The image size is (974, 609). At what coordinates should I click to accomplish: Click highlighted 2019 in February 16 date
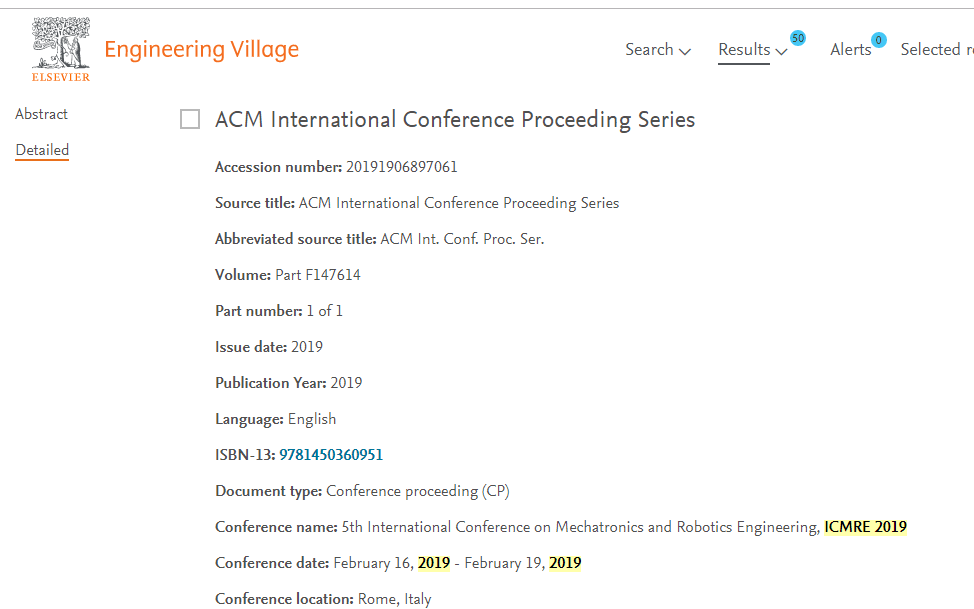tap(434, 563)
